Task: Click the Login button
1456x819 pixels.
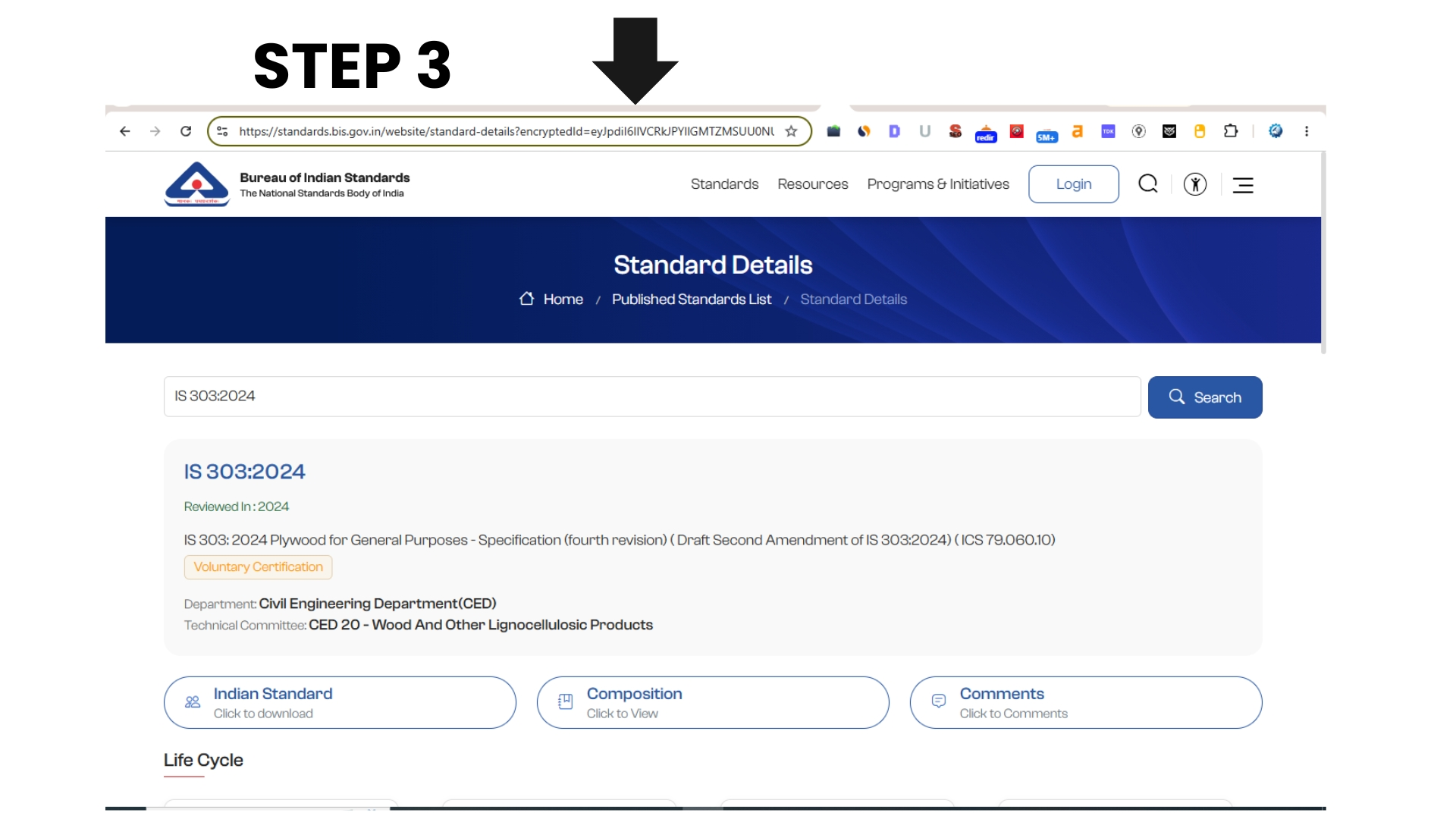Action: 1073,184
